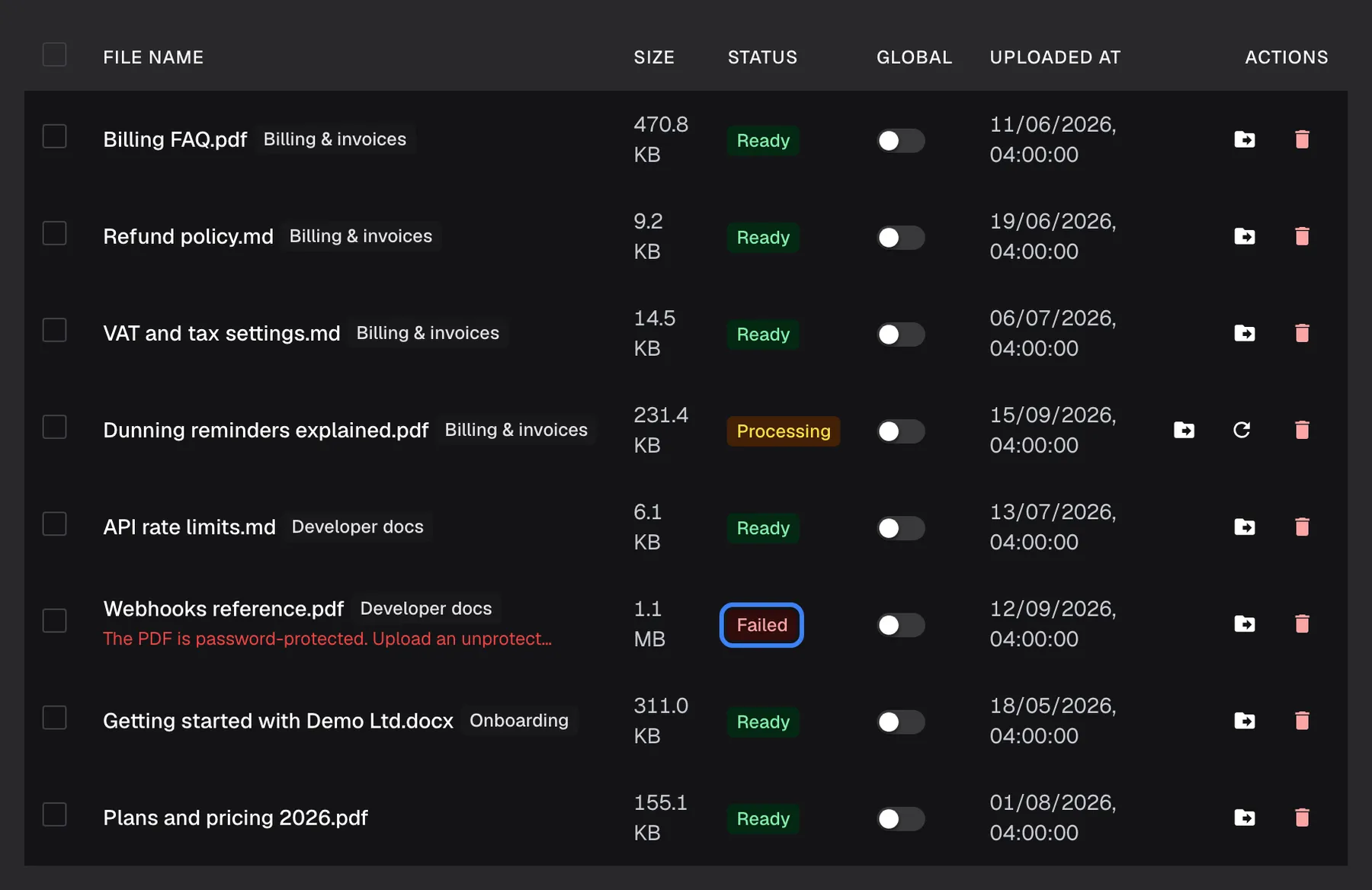Check the box for Refund policy.md
The height and width of the screenshot is (890, 1372).
pos(54,233)
